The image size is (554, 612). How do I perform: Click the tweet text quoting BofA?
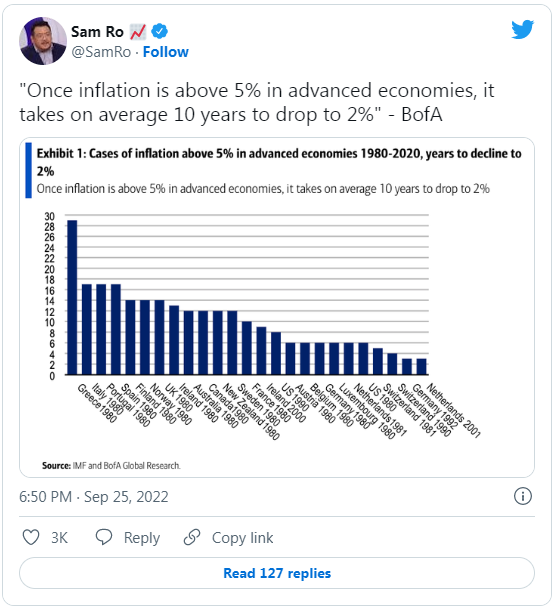(x=257, y=102)
